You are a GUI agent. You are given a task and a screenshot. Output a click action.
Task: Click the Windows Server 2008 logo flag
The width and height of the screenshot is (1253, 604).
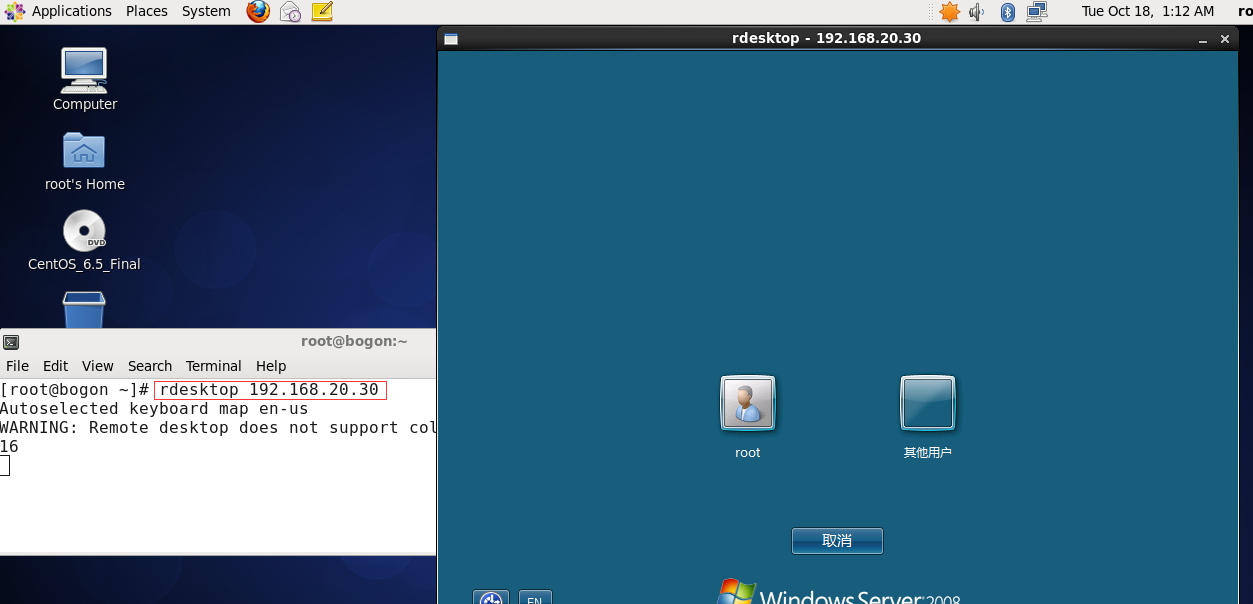738,590
